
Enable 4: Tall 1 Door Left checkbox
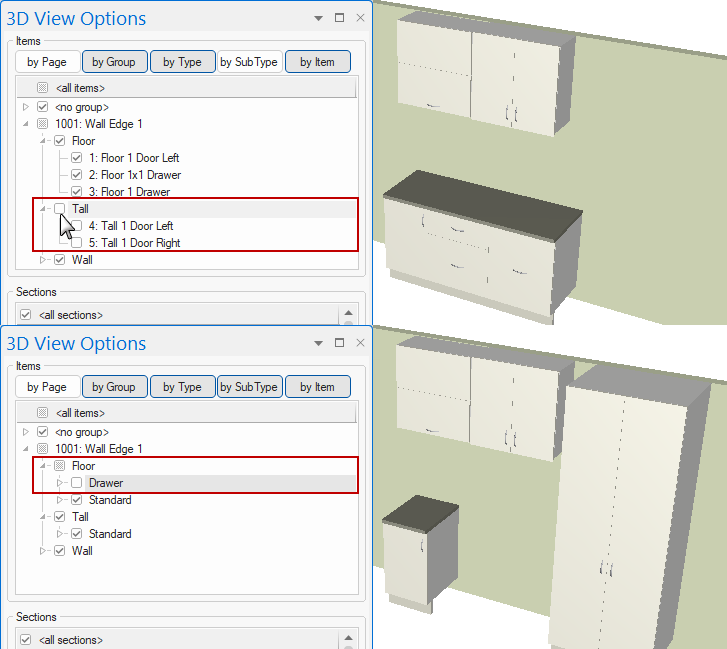(x=77, y=226)
